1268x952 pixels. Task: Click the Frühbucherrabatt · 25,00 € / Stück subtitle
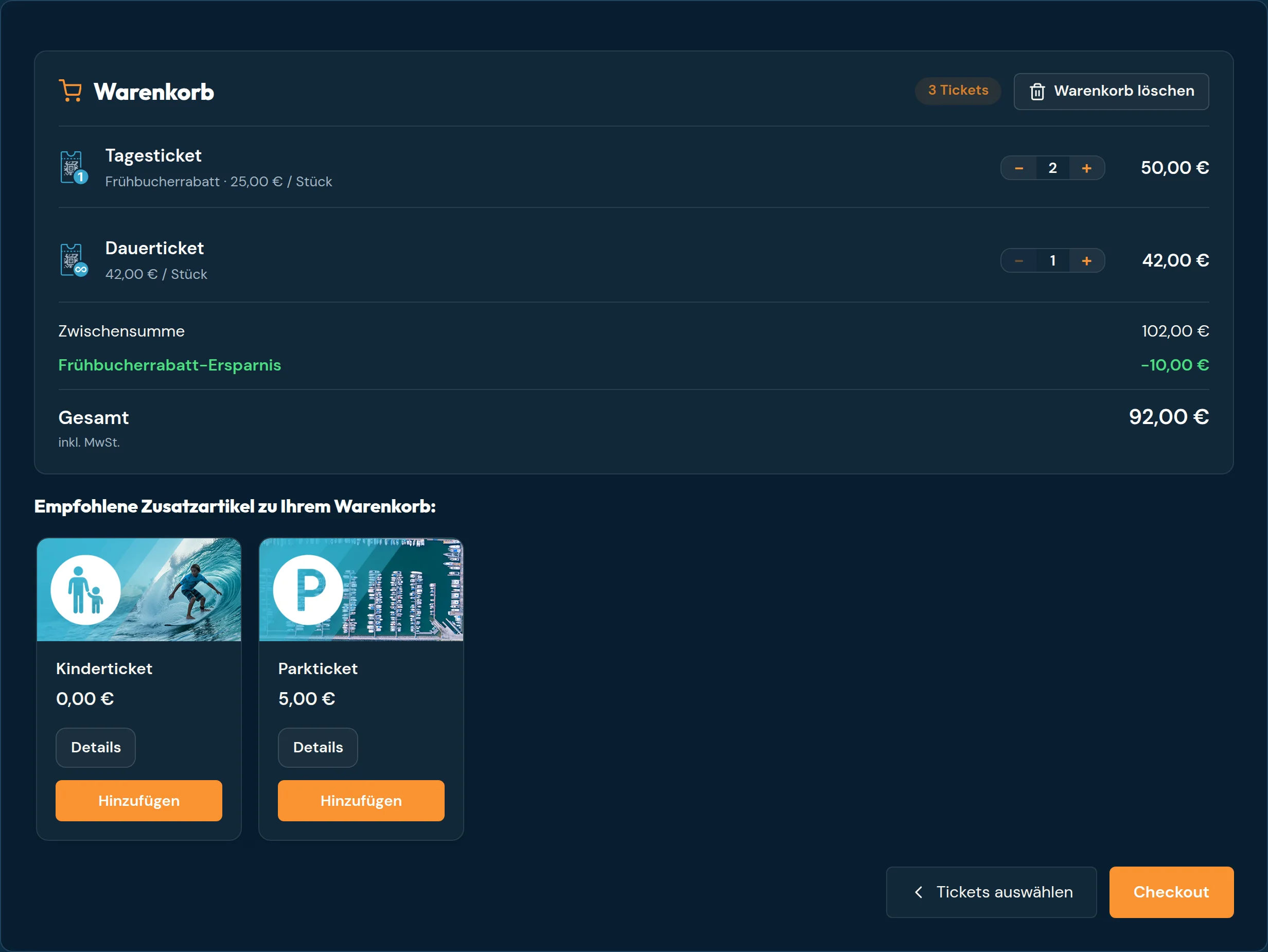(x=218, y=182)
